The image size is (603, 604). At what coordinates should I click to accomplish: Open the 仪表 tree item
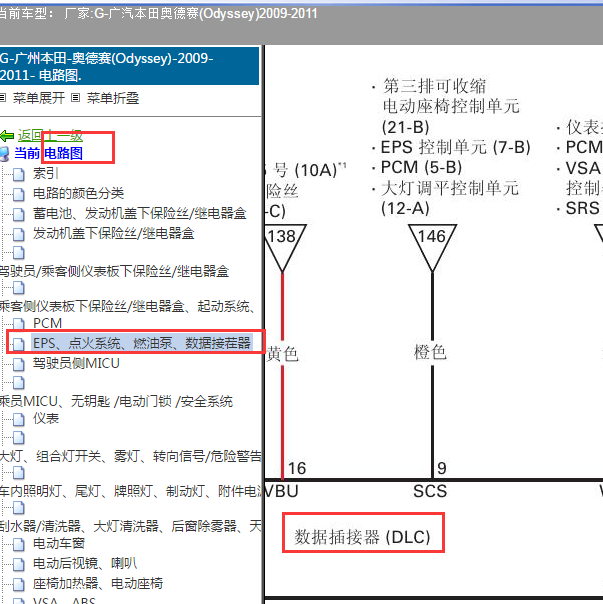(x=46, y=418)
